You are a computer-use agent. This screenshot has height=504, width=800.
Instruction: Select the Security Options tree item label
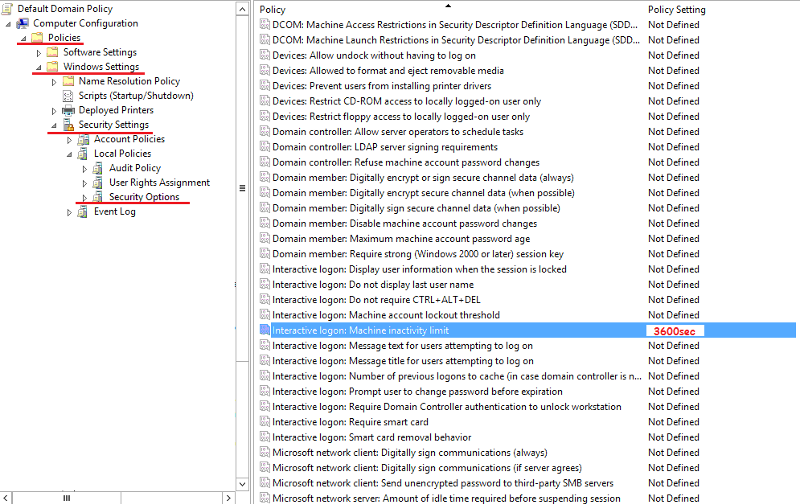coord(144,197)
